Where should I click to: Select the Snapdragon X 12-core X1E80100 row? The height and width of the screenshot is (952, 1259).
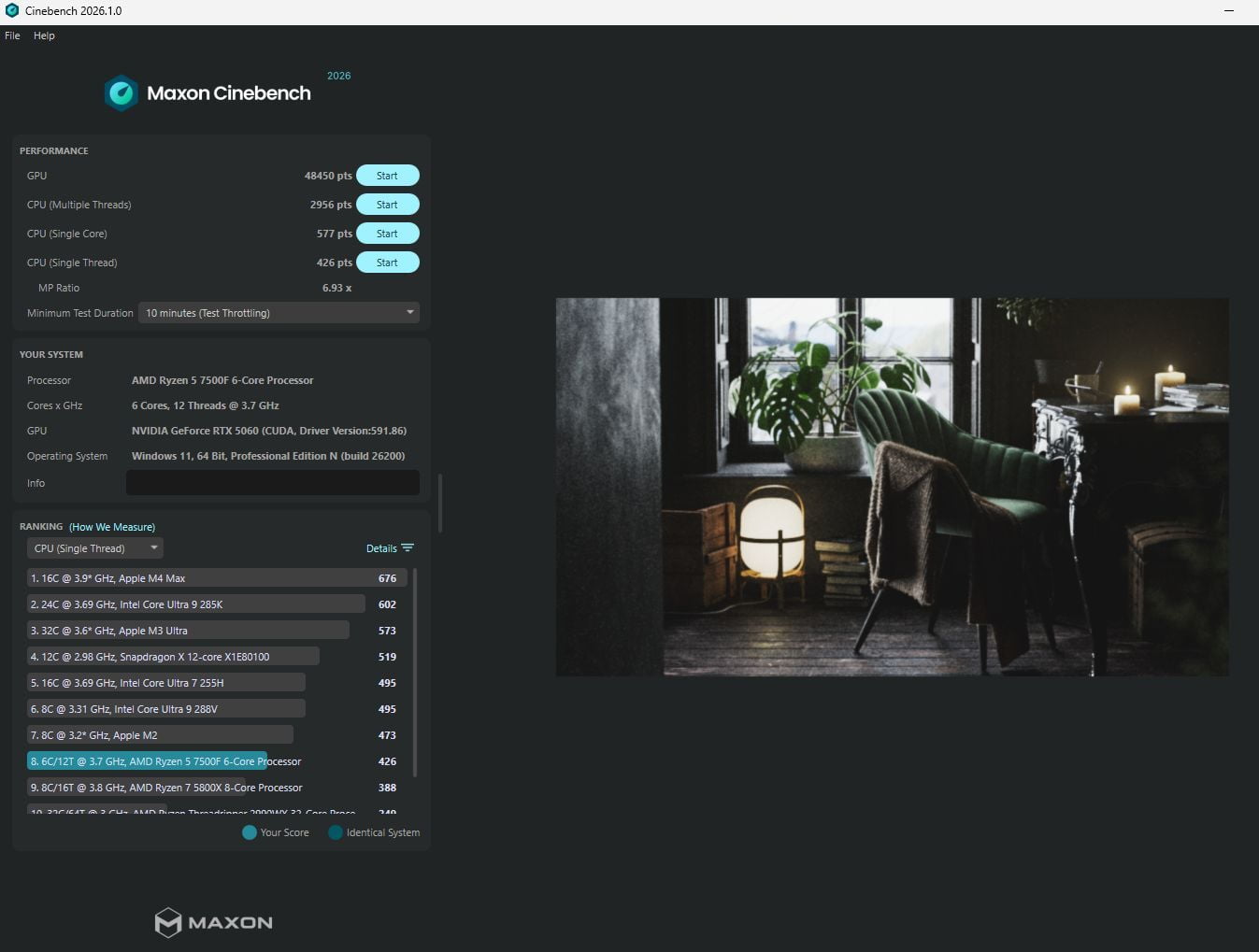pos(217,657)
